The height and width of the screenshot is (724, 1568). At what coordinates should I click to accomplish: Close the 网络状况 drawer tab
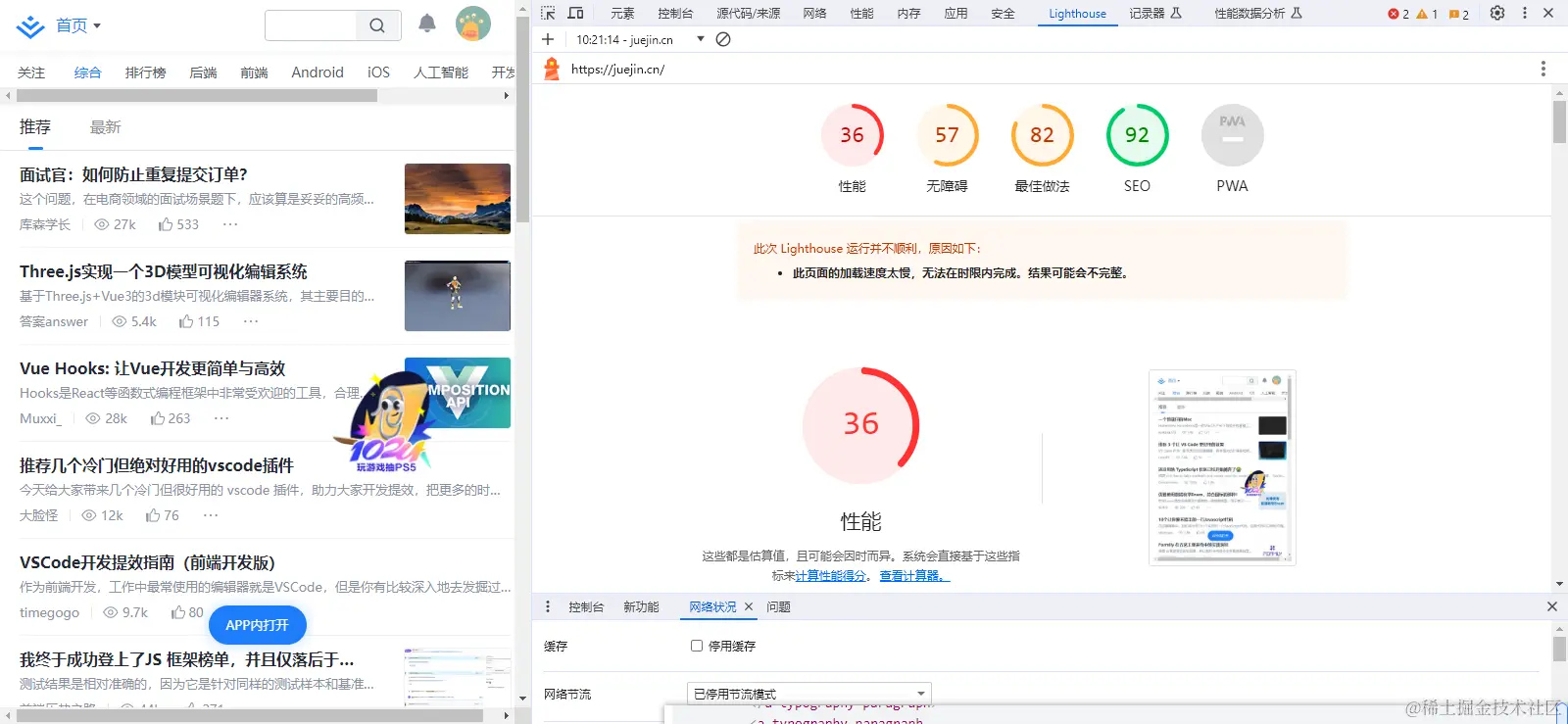(x=749, y=606)
